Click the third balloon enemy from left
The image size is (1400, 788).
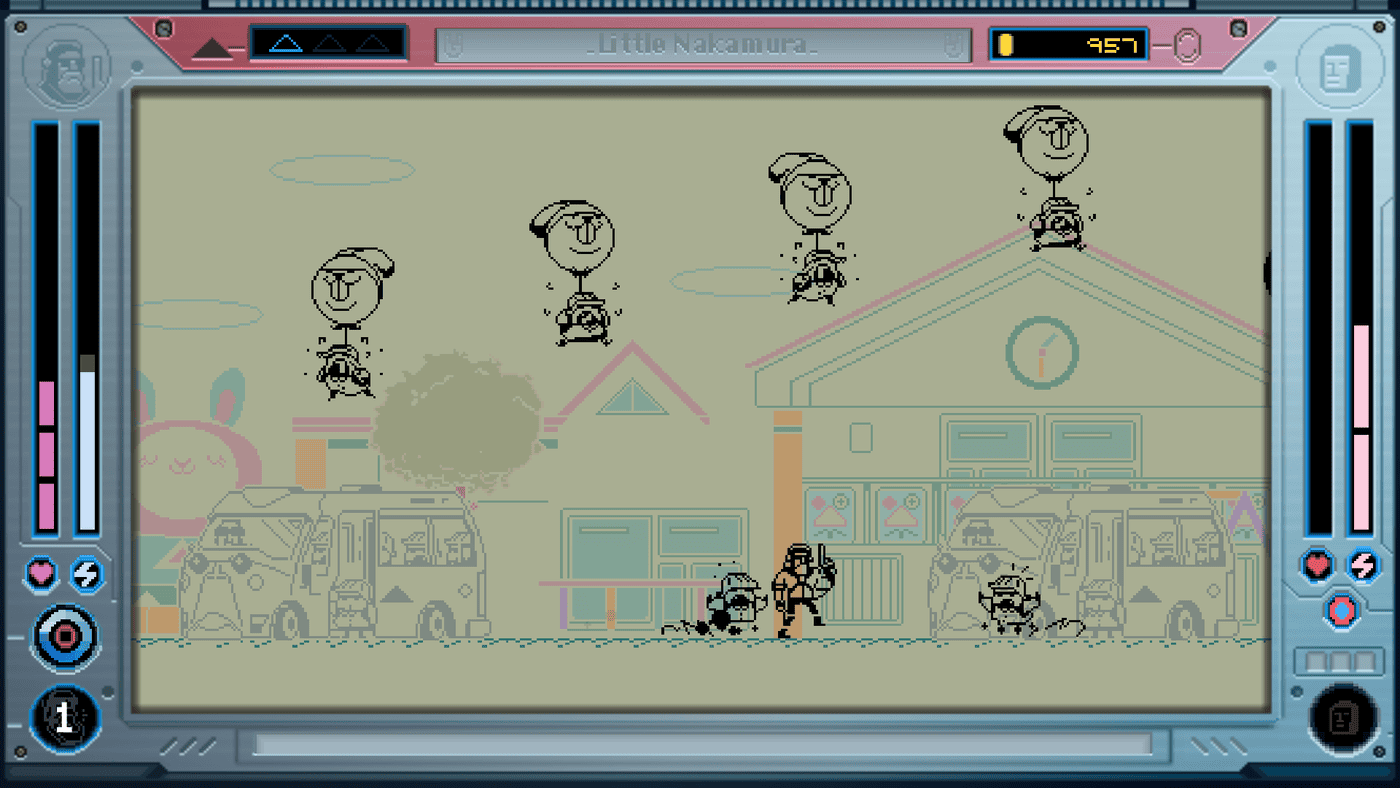812,228
